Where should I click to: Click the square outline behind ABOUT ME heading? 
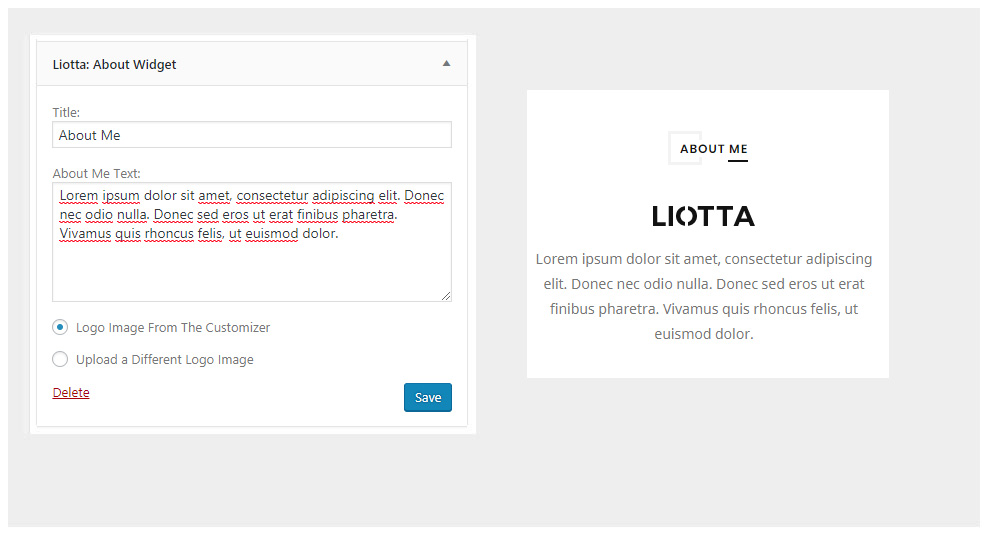673,137
